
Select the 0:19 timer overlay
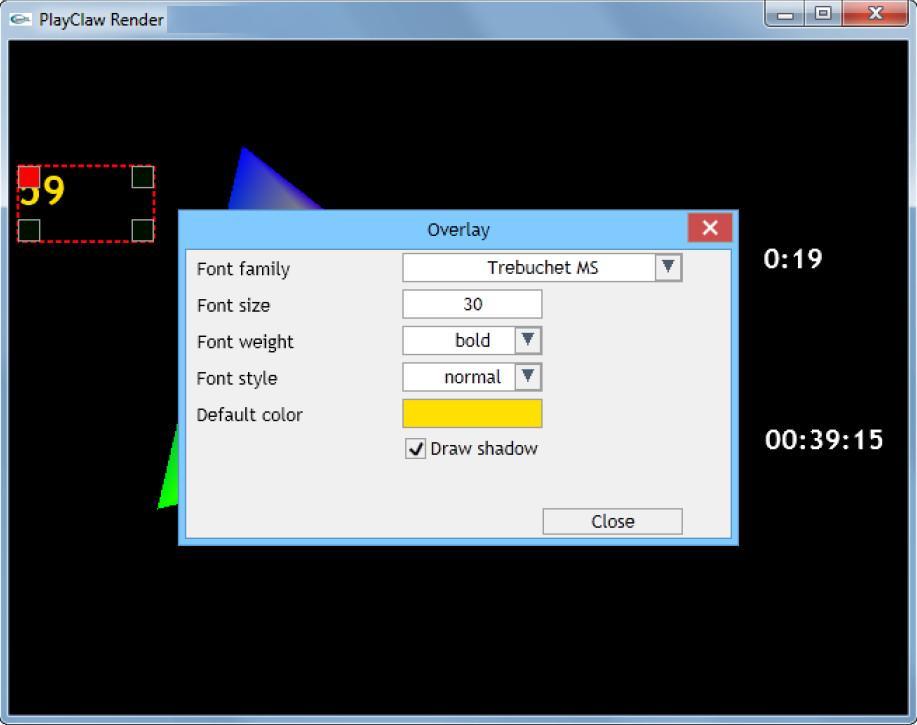tap(792, 259)
